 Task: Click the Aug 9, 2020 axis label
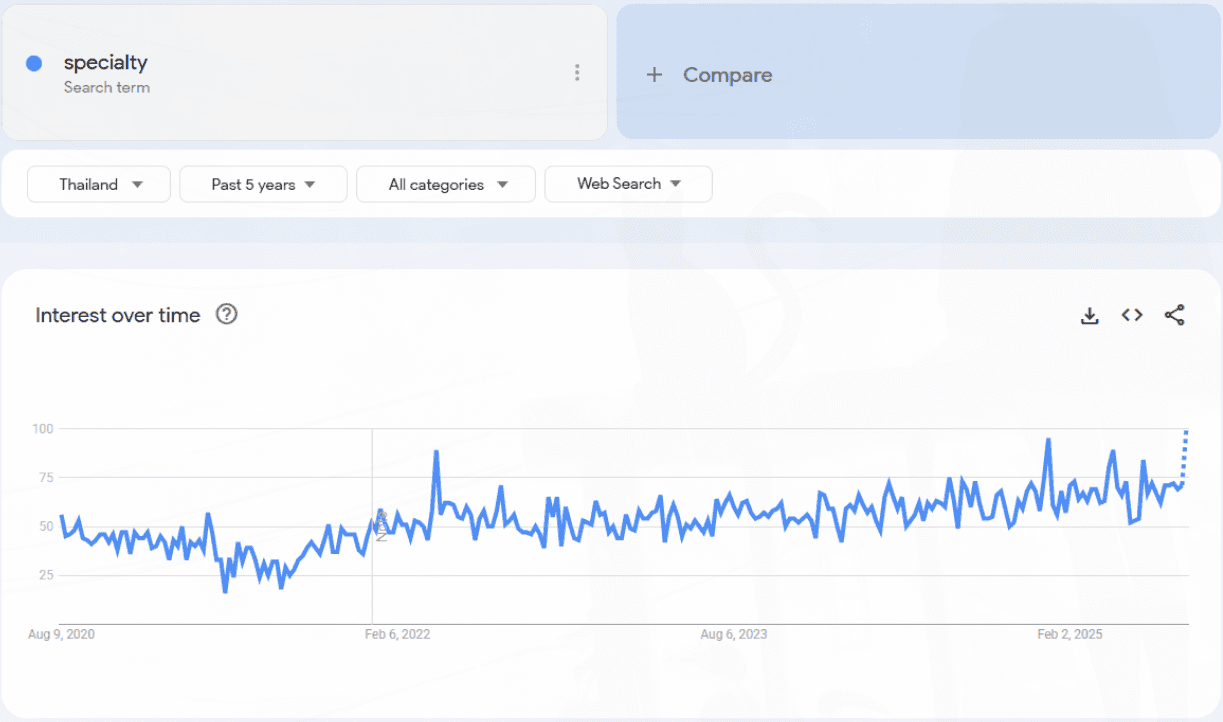(62, 634)
